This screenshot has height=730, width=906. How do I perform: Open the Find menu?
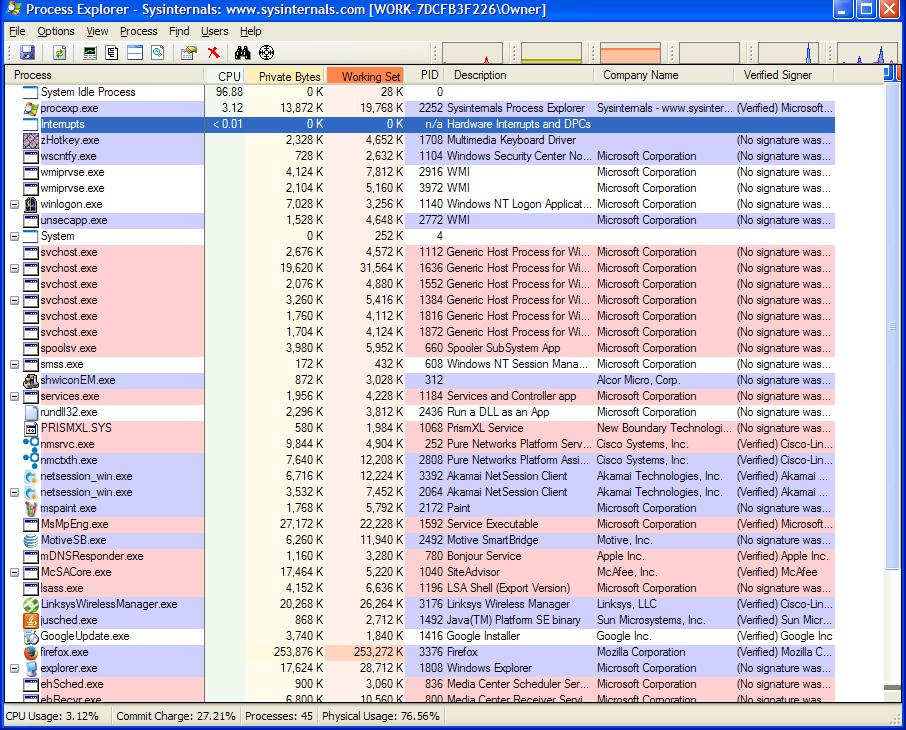179,31
